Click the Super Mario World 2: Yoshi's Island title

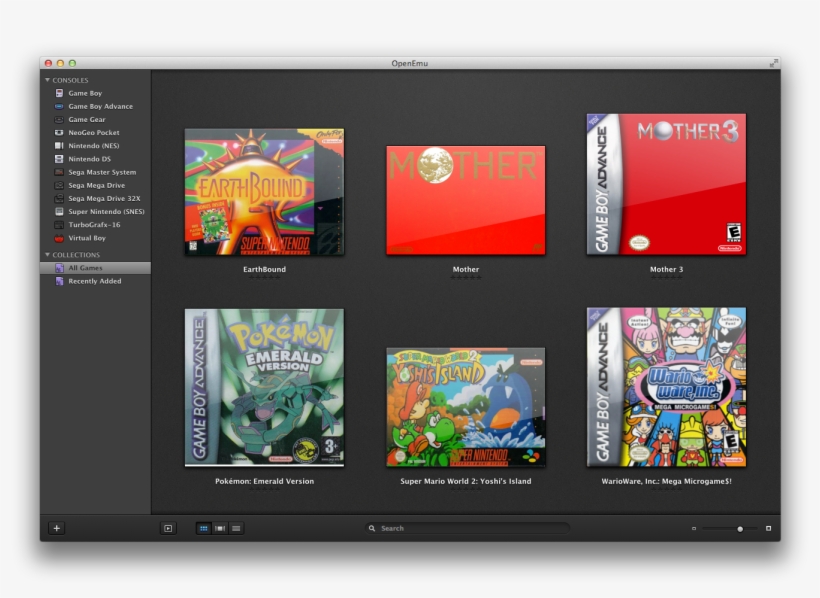465,481
